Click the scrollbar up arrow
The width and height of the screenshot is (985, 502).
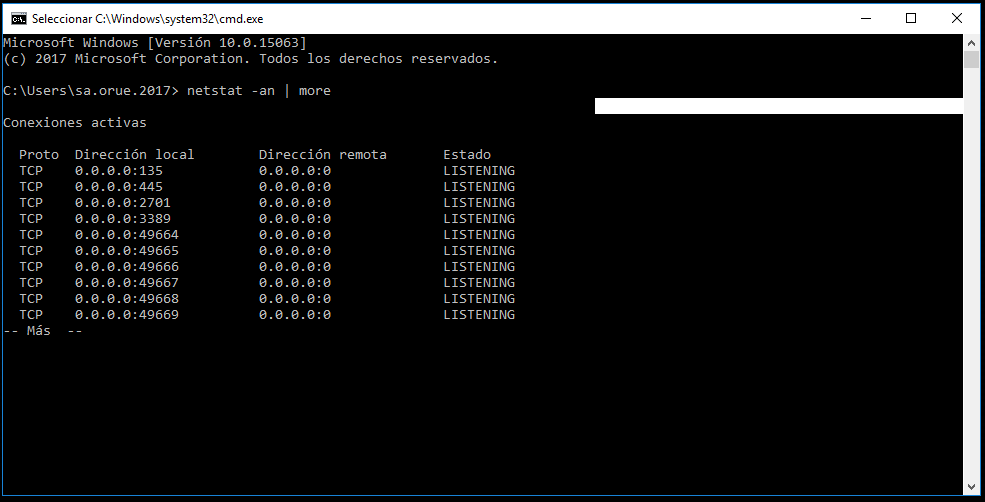point(971,43)
